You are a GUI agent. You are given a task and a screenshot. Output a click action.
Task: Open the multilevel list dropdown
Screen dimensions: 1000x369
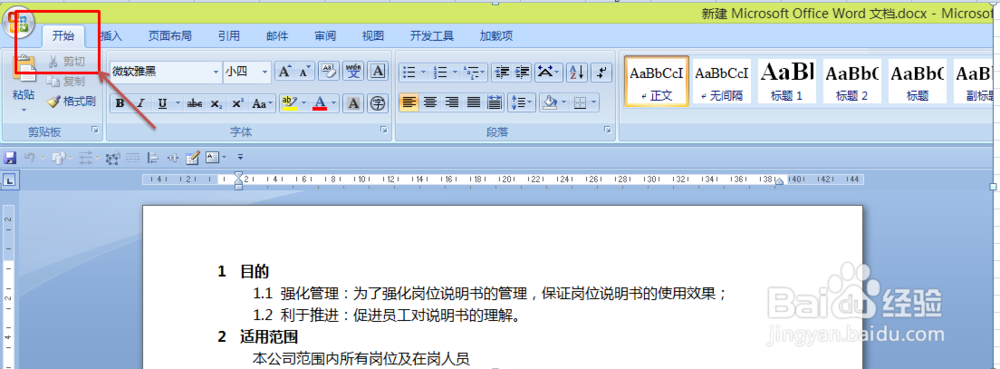(474, 72)
